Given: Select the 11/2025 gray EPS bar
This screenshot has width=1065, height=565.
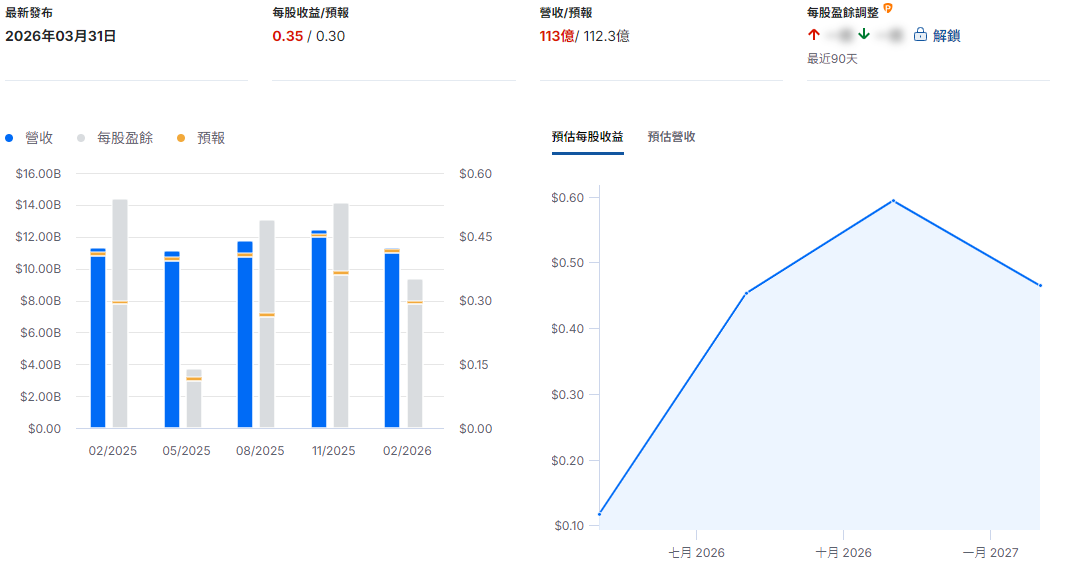Looking at the screenshot, I should click(x=341, y=316).
